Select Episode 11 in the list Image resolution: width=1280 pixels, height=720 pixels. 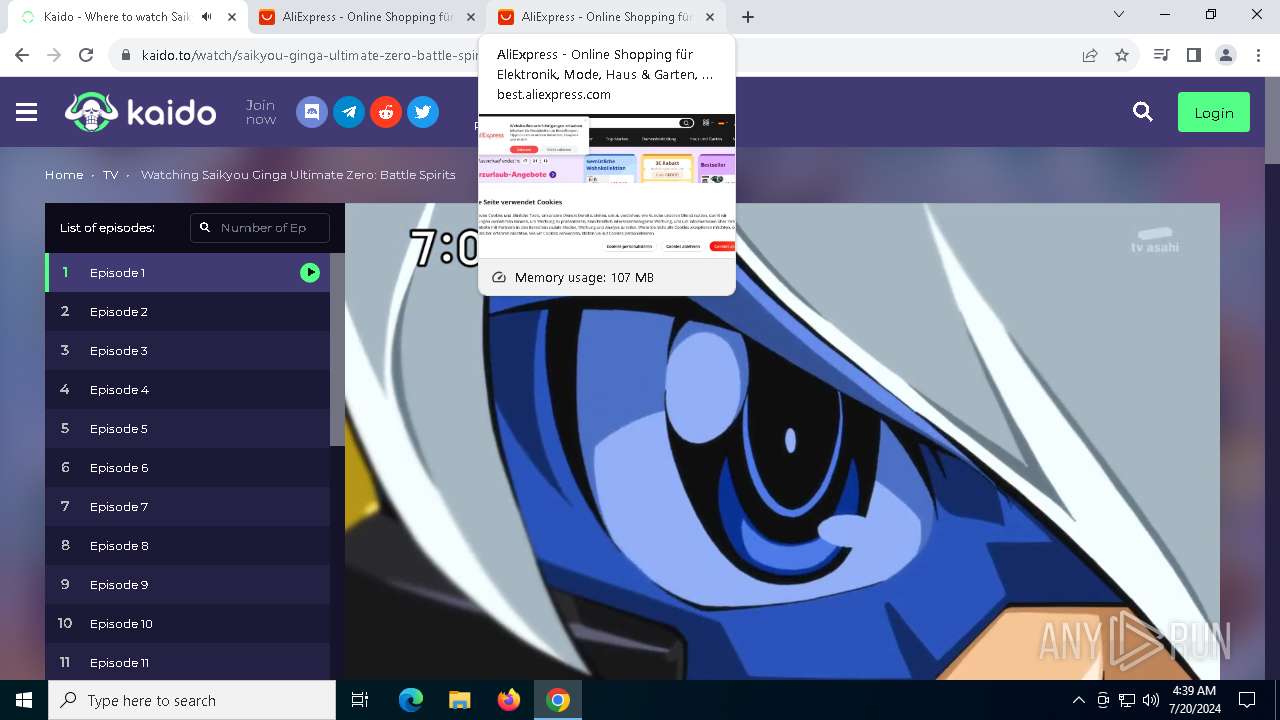[x=188, y=662]
